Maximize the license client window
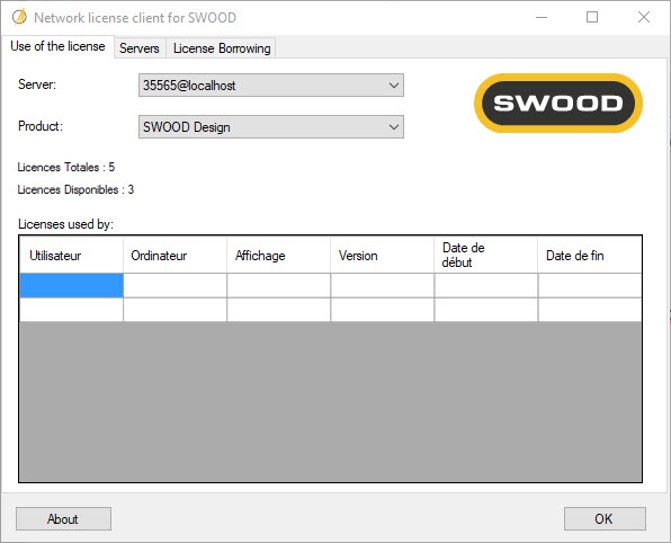Image resolution: width=671 pixels, height=543 pixels. 592,17
